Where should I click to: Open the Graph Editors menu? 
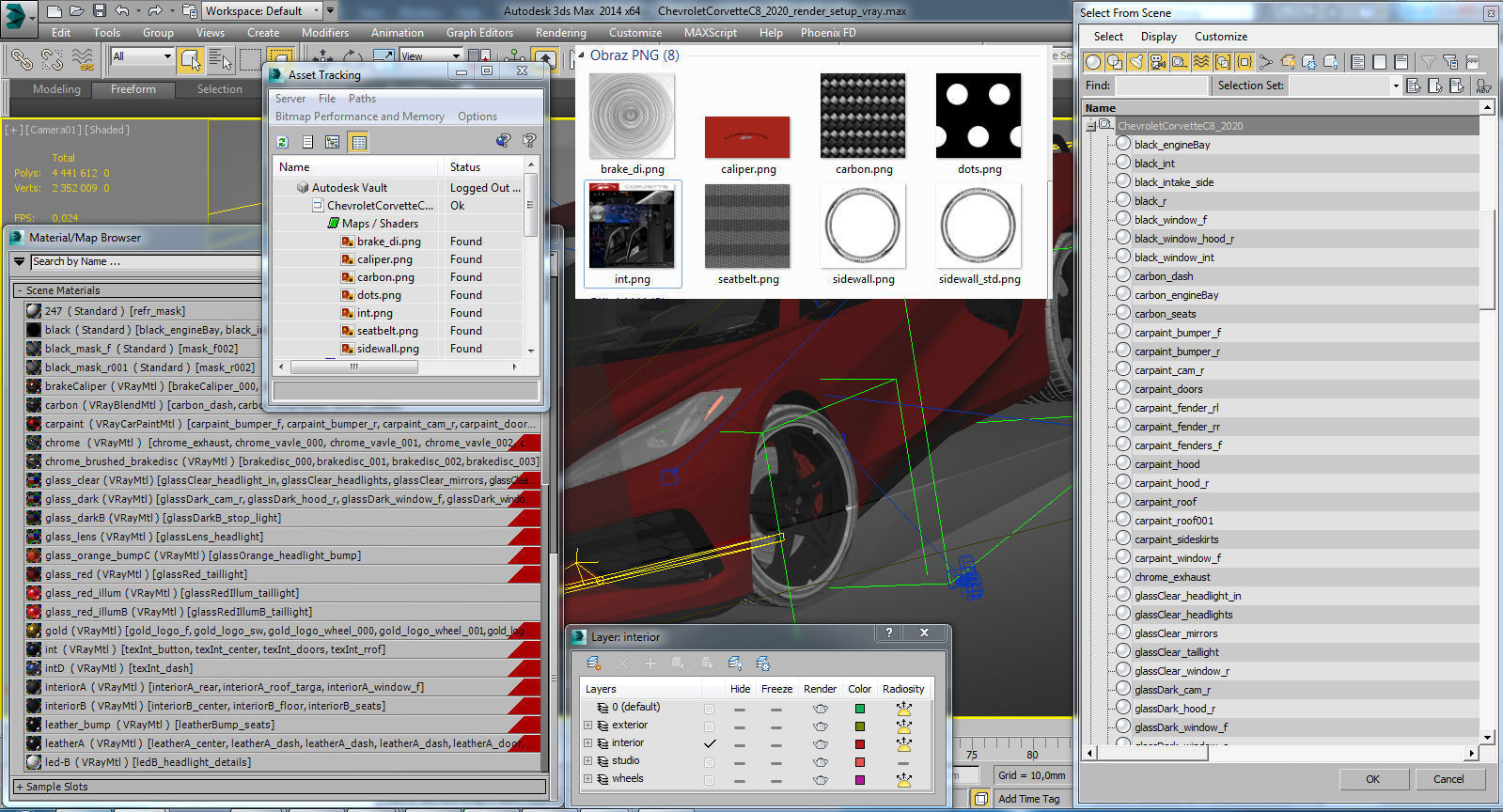pyautogui.click(x=479, y=32)
